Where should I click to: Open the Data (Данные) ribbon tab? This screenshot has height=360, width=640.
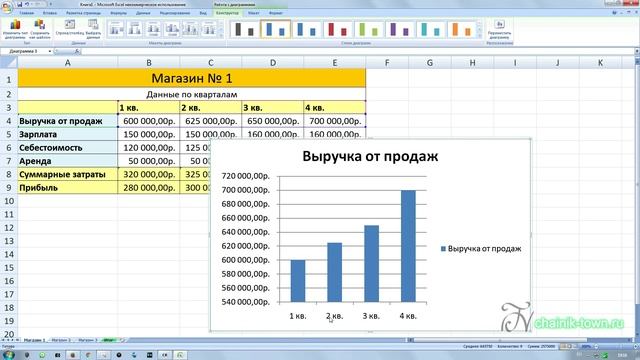click(x=143, y=13)
